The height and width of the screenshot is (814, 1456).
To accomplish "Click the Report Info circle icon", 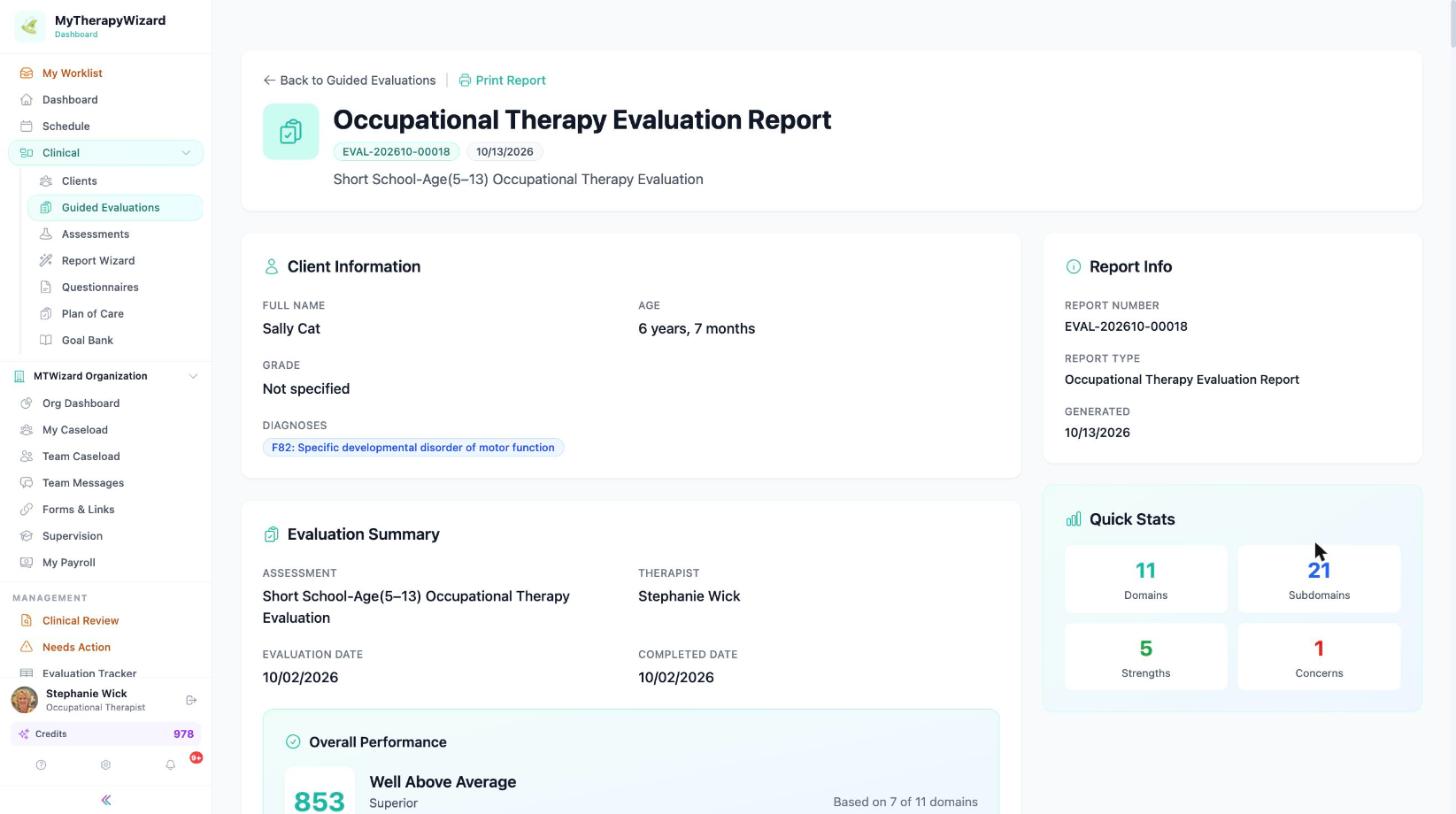I will point(1073,266).
